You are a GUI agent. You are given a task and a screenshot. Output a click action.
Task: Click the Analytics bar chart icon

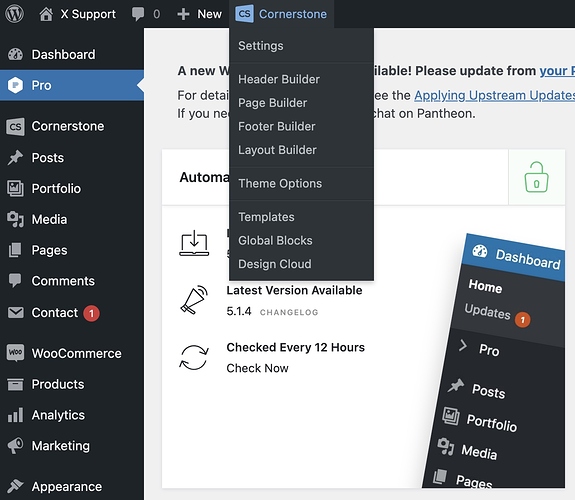coord(15,415)
